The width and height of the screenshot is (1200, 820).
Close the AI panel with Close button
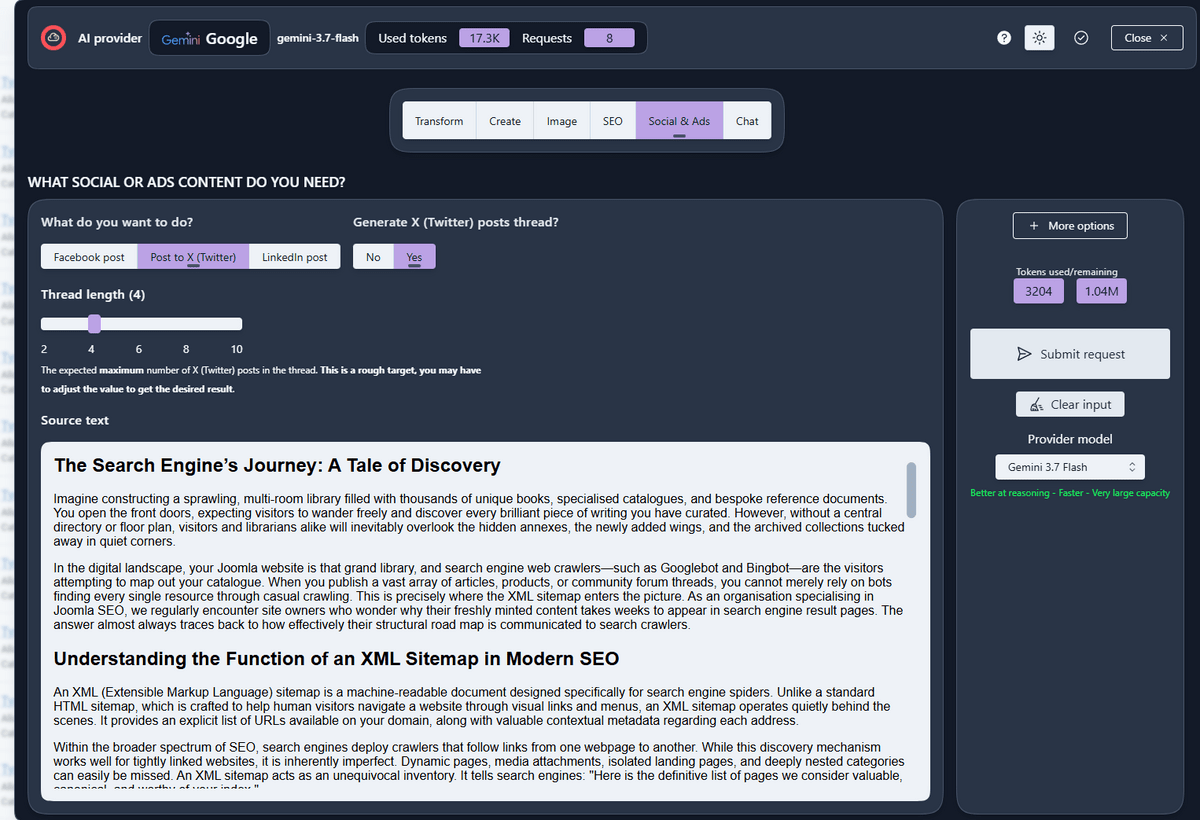click(1146, 38)
